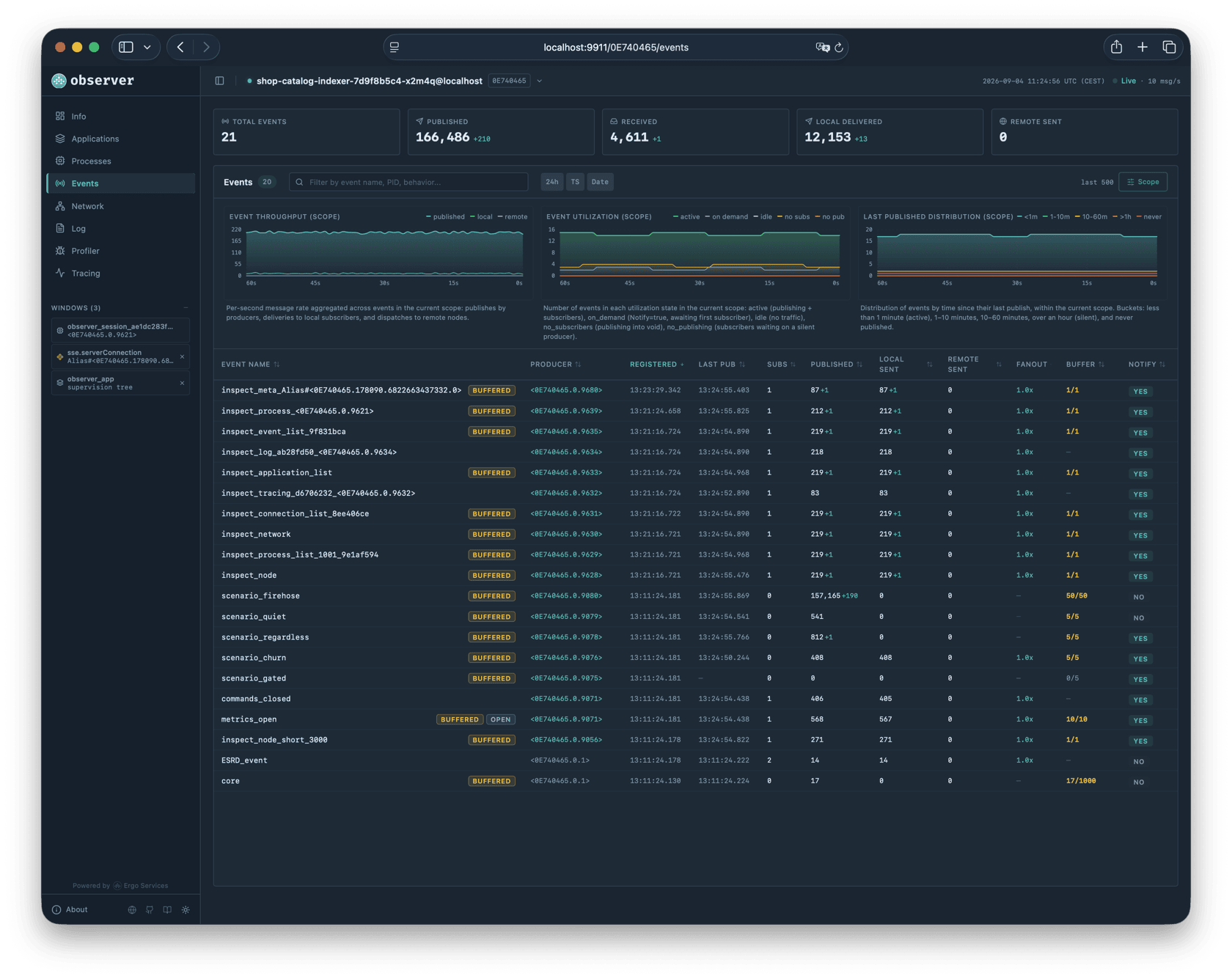Sort the table by EVENT NAME column
Screen dimensions: 1232x979
point(250,364)
